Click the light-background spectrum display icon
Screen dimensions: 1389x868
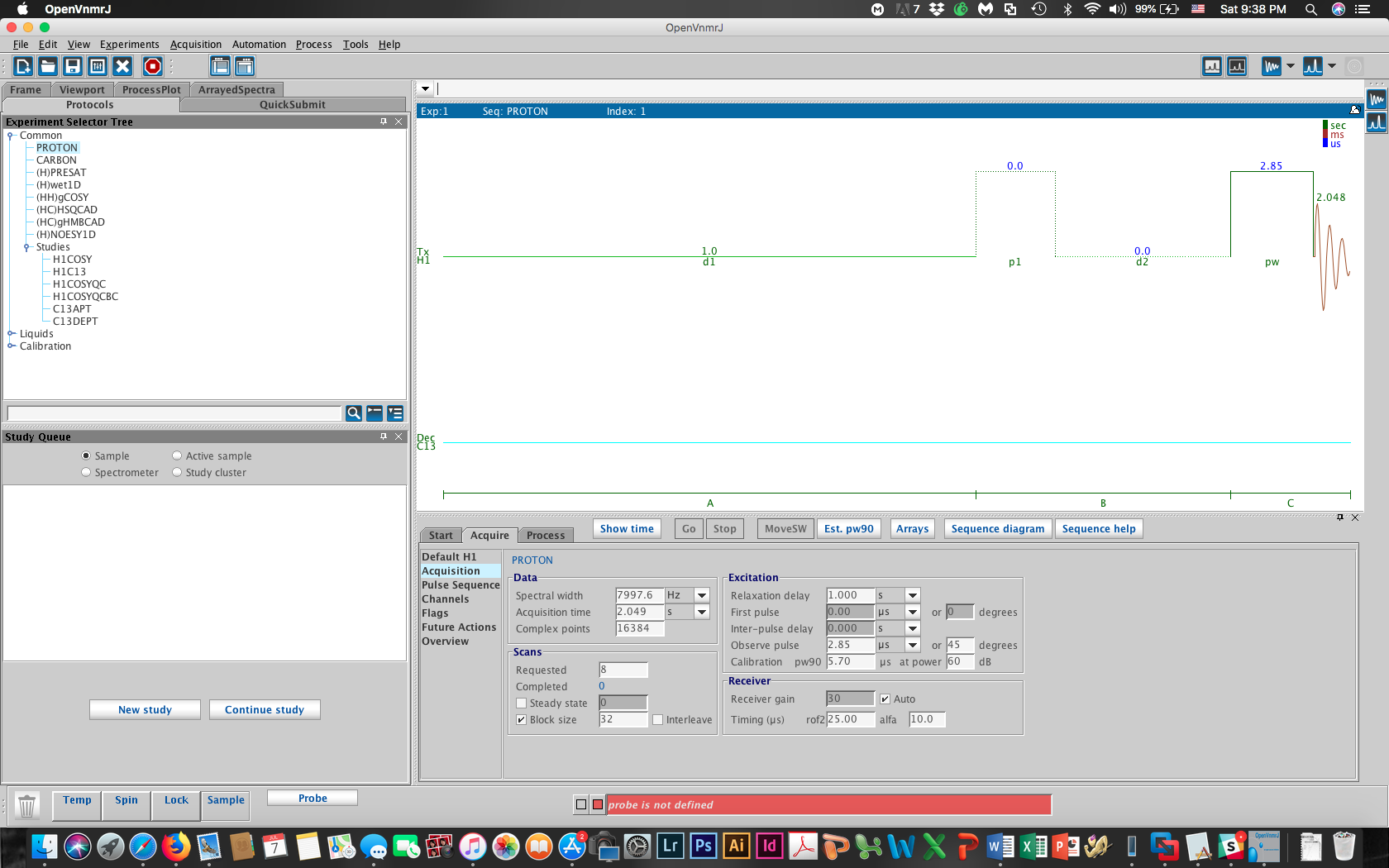1212,66
